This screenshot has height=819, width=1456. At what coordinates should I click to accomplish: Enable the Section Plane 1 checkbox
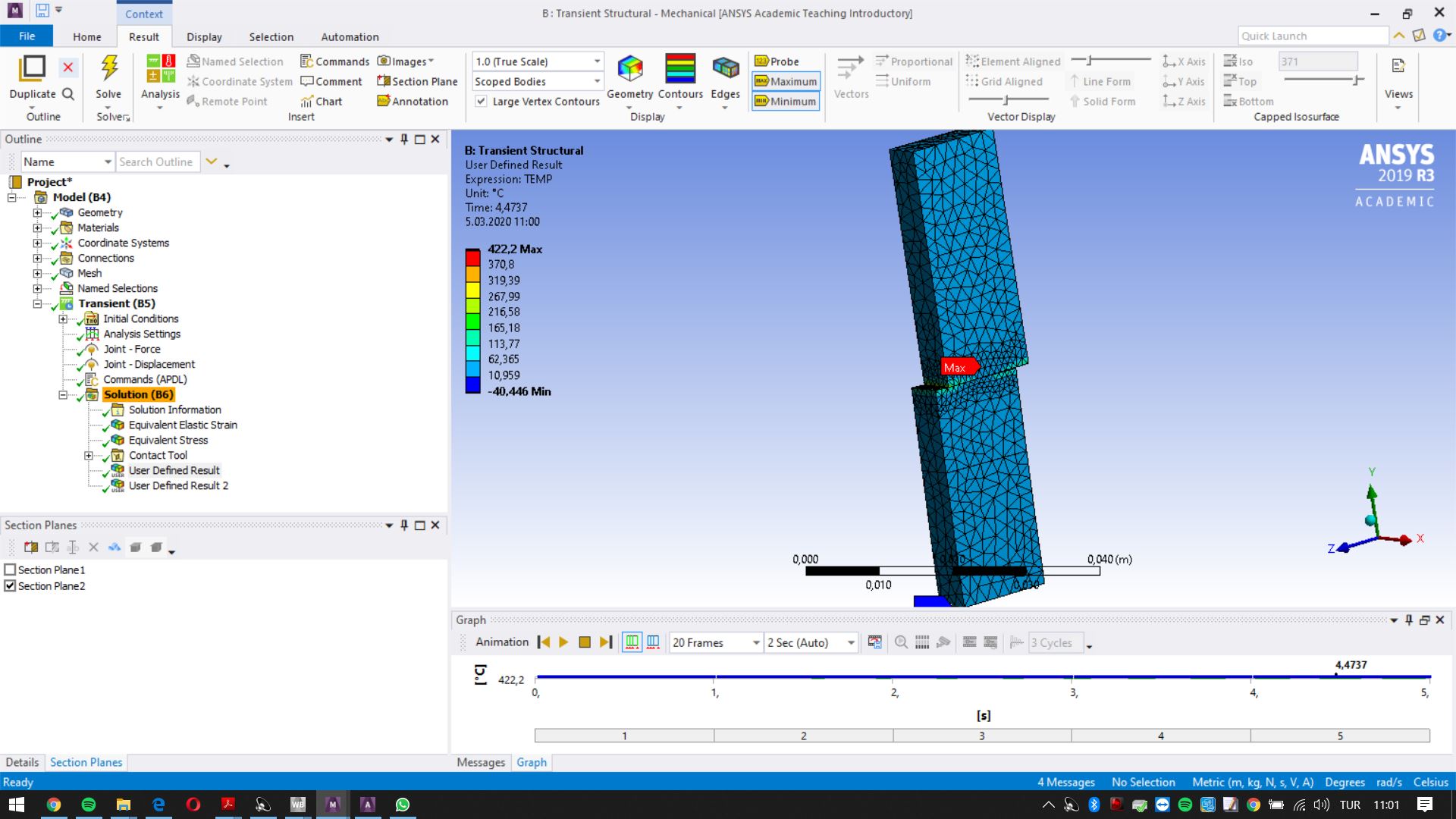(x=11, y=570)
